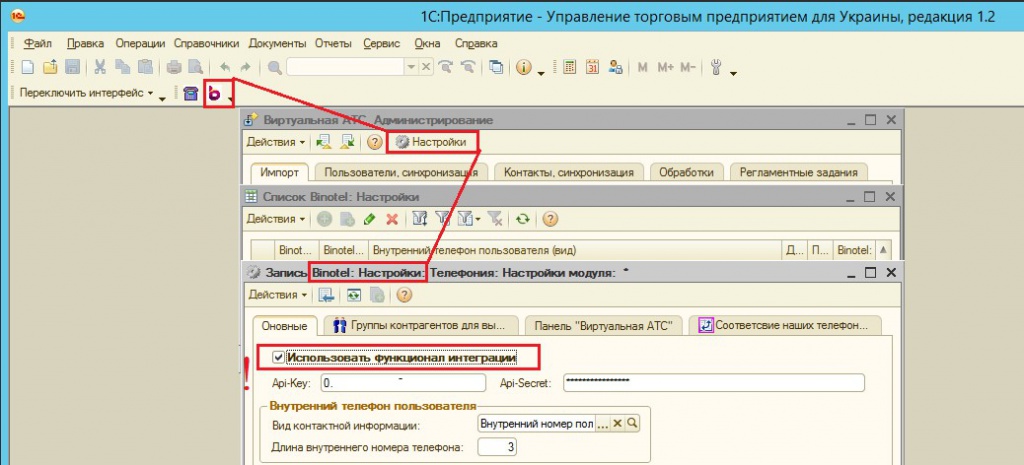This screenshot has height=465, width=1024.
Task: Click the wrench service tools icon
Action: pos(716,67)
